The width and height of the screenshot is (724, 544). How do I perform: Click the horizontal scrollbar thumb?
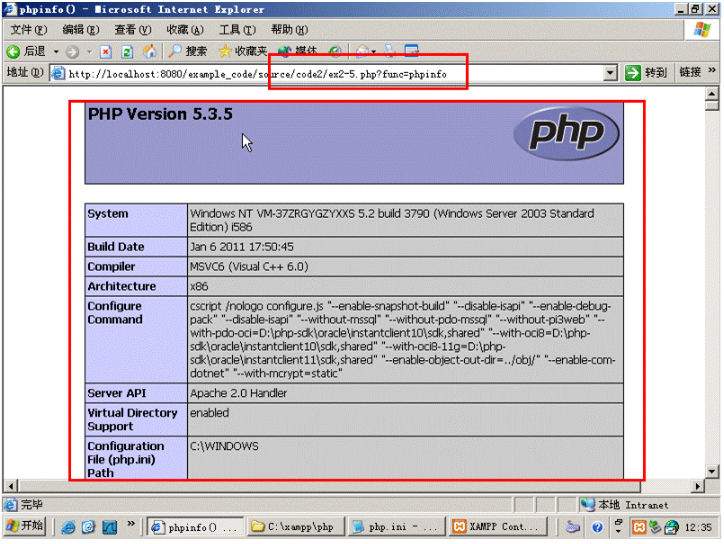[x=329, y=486]
